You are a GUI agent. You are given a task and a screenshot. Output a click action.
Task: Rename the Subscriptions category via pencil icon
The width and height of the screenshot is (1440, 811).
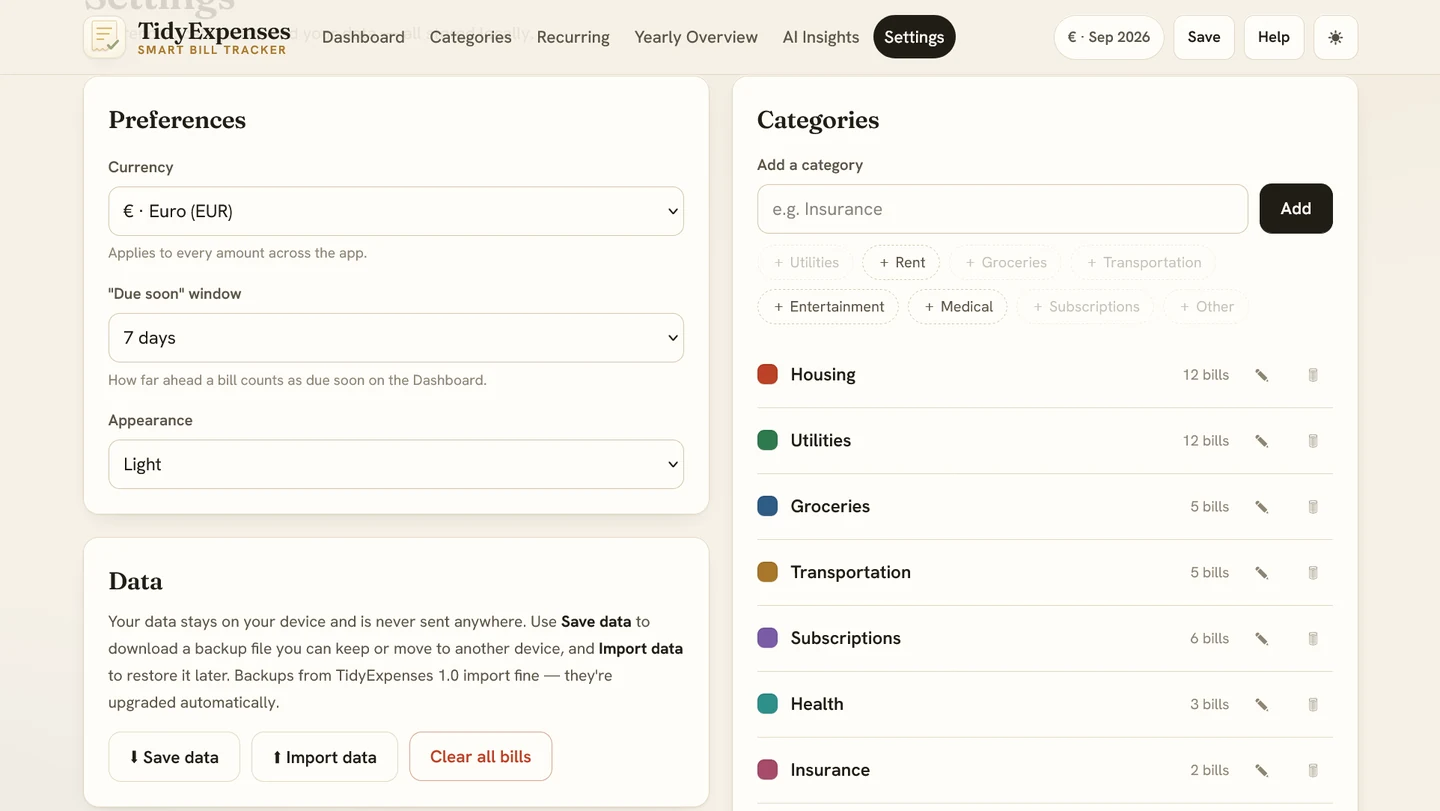point(1262,639)
